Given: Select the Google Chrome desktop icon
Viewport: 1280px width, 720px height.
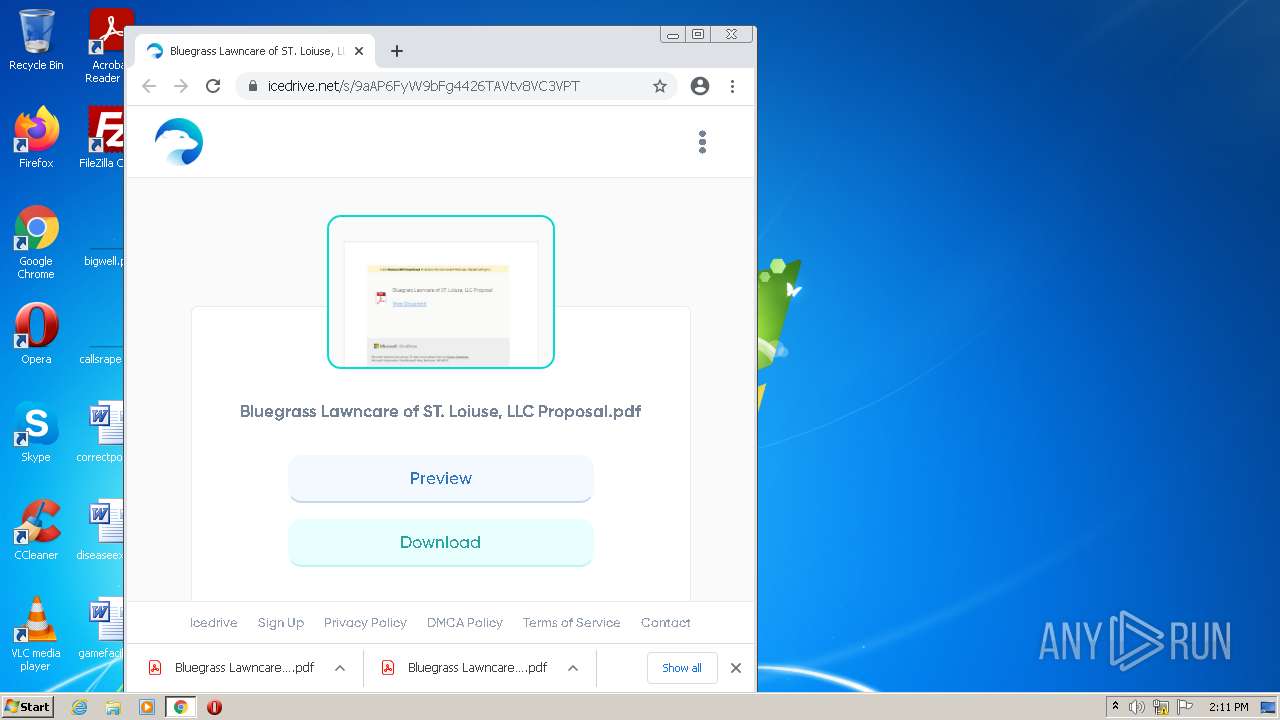Looking at the screenshot, I should (x=36, y=243).
